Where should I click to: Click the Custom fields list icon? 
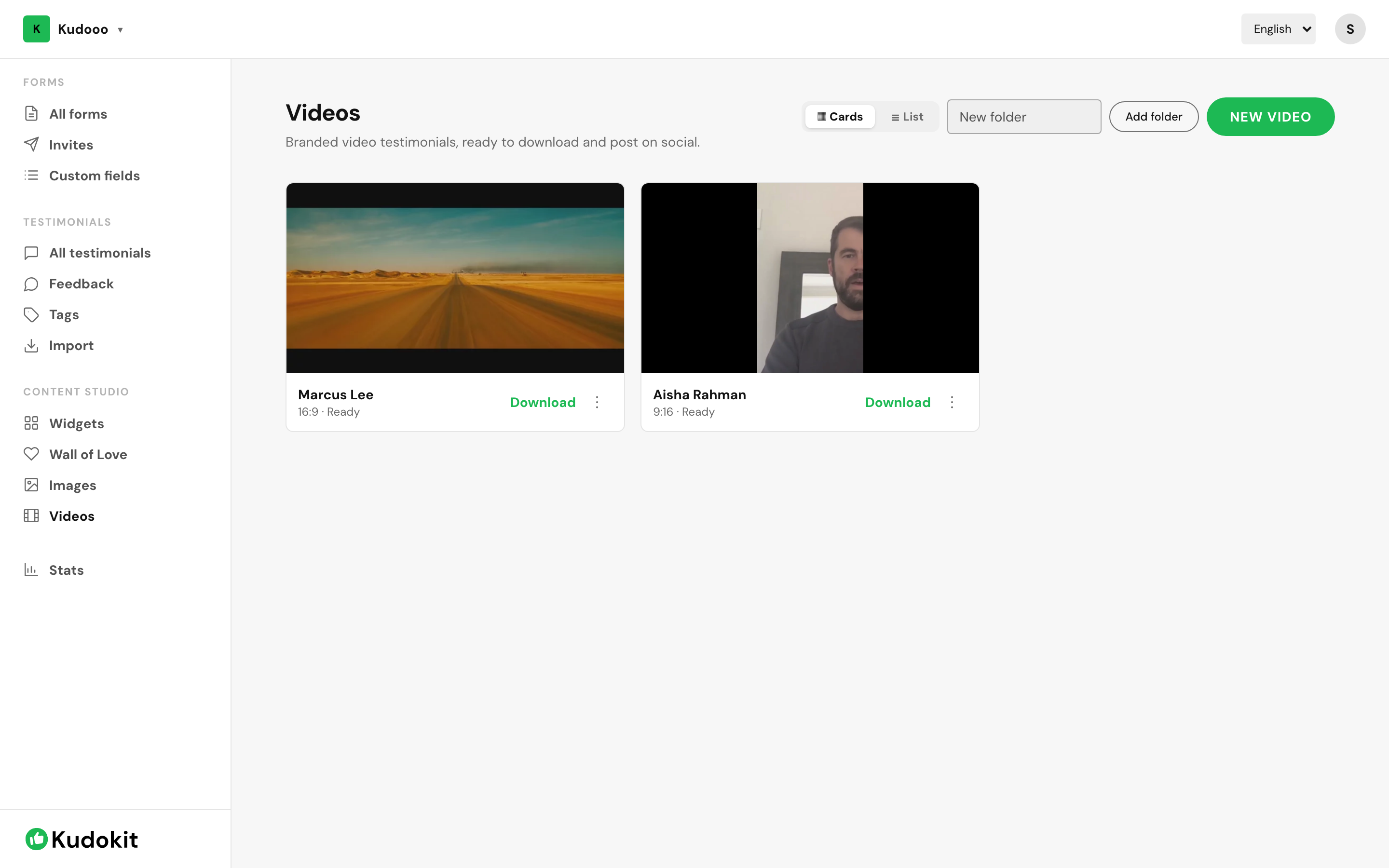click(31, 176)
